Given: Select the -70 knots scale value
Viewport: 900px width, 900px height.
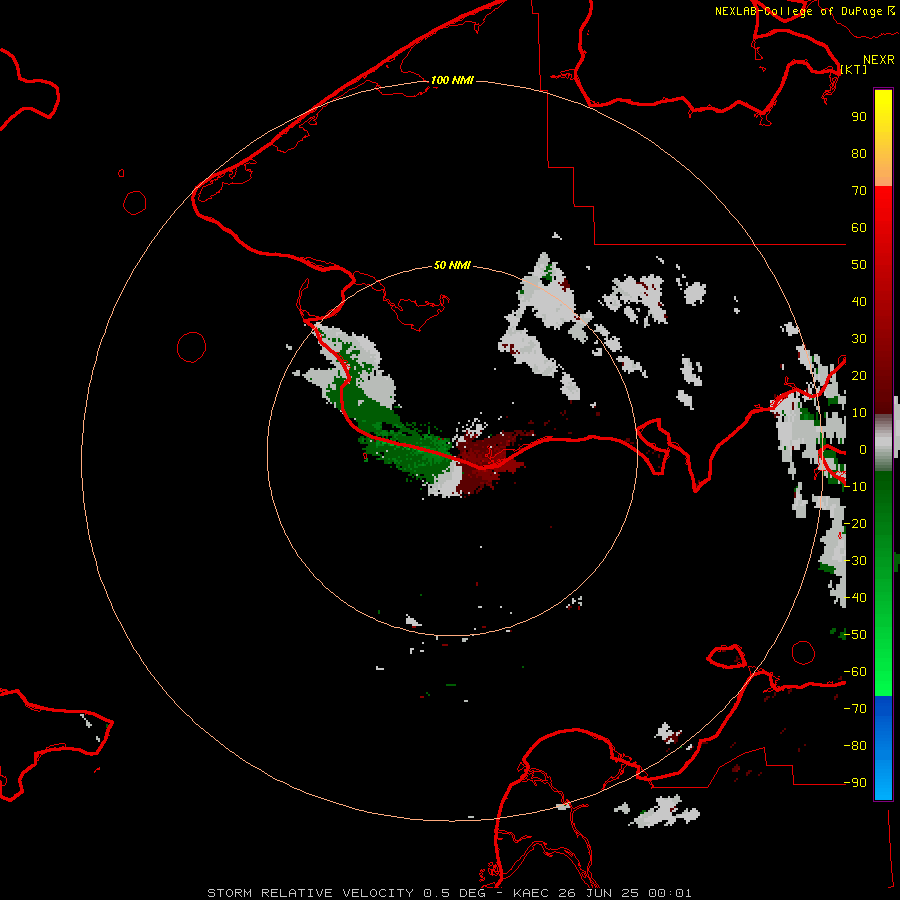Looking at the screenshot, I should click(855, 709).
